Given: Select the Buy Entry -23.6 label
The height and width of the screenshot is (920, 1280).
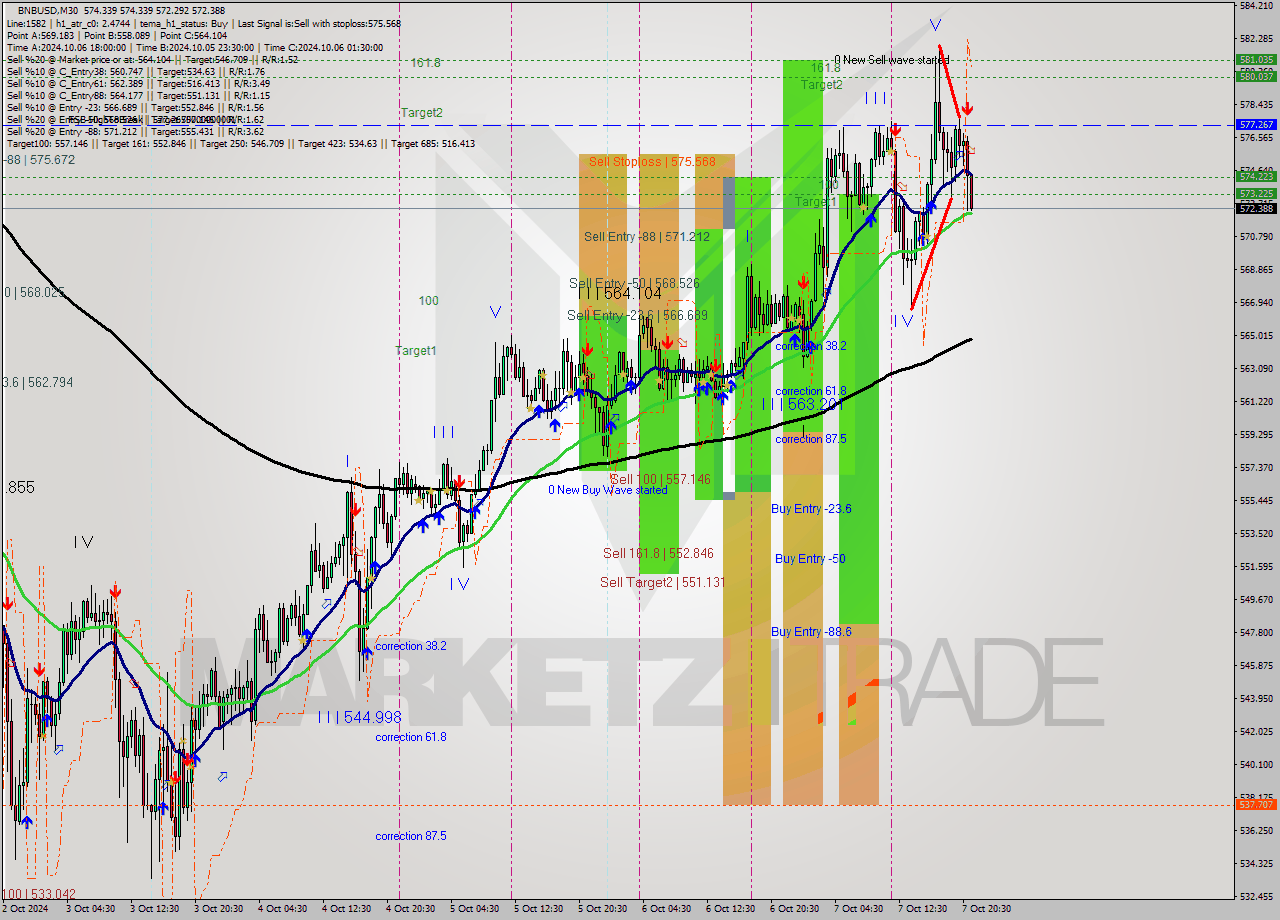Looking at the screenshot, I should (811, 509).
